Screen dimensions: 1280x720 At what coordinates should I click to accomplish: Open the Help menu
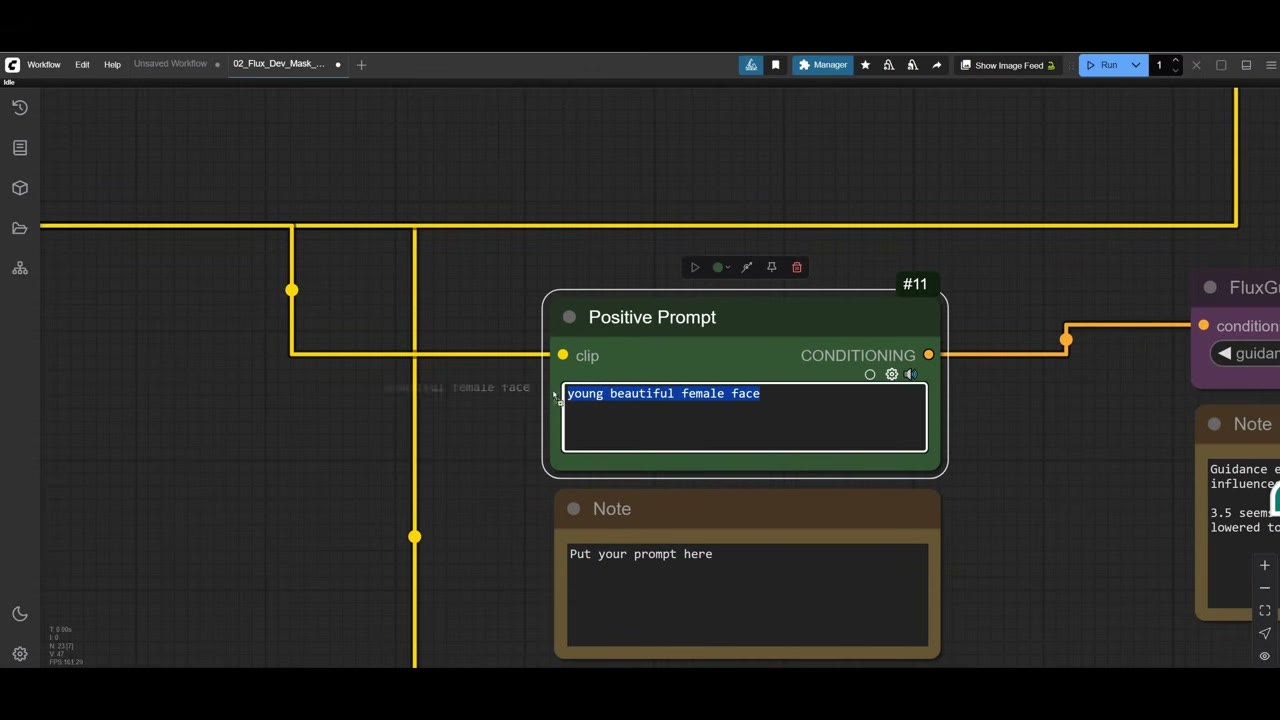coord(112,65)
